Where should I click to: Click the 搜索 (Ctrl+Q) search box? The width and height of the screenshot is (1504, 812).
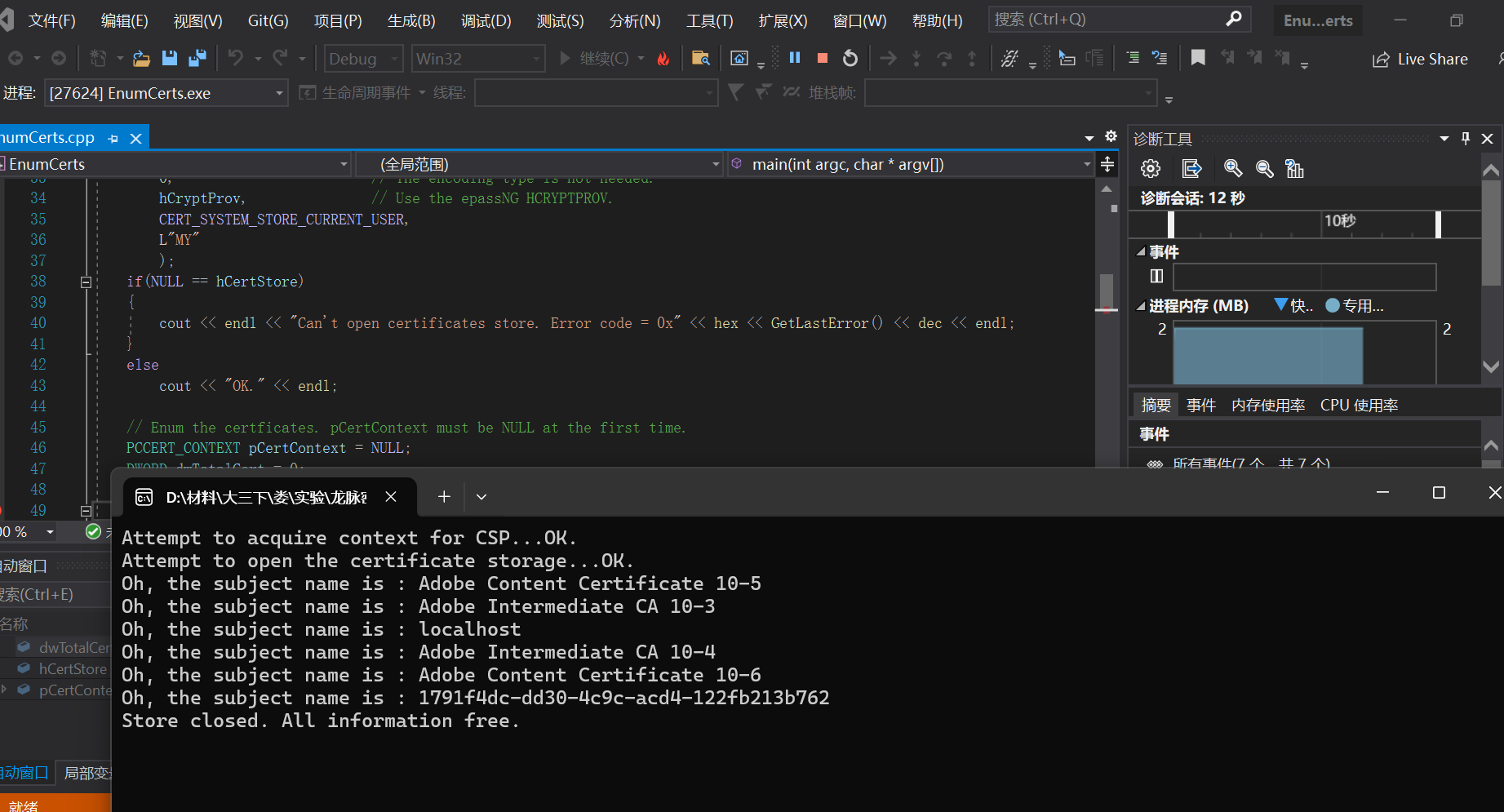[1119, 19]
